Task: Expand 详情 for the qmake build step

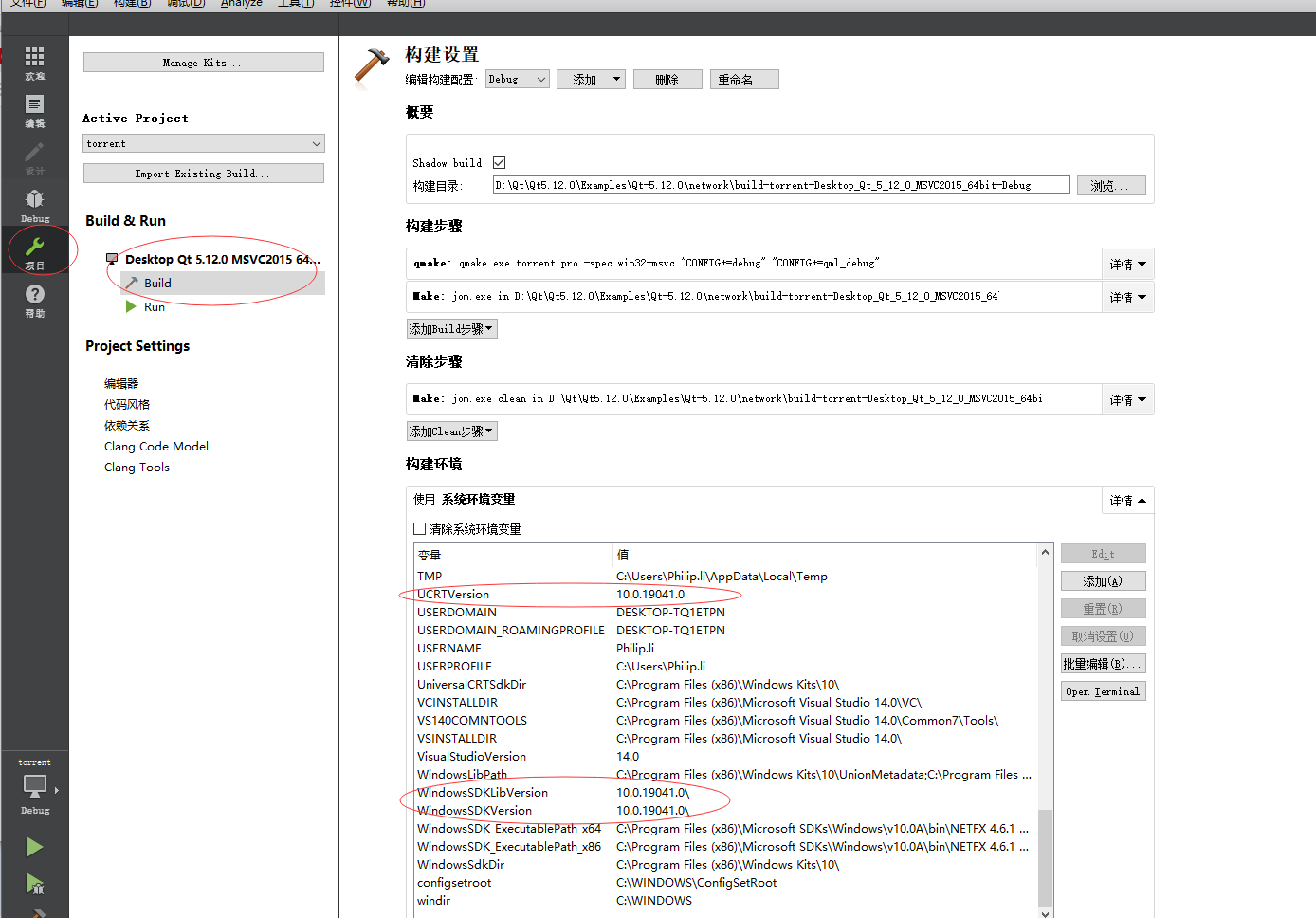Action: [x=1127, y=263]
